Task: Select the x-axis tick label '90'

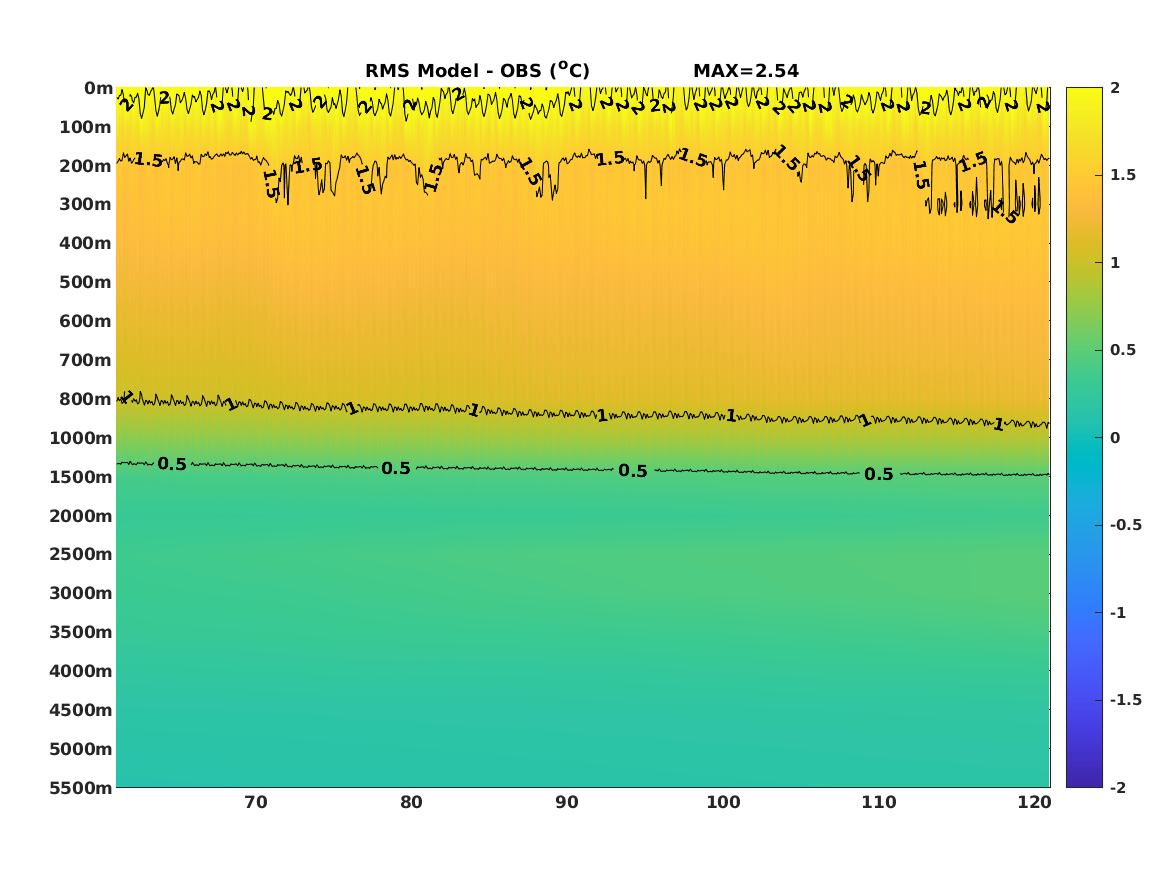Action: click(x=566, y=803)
